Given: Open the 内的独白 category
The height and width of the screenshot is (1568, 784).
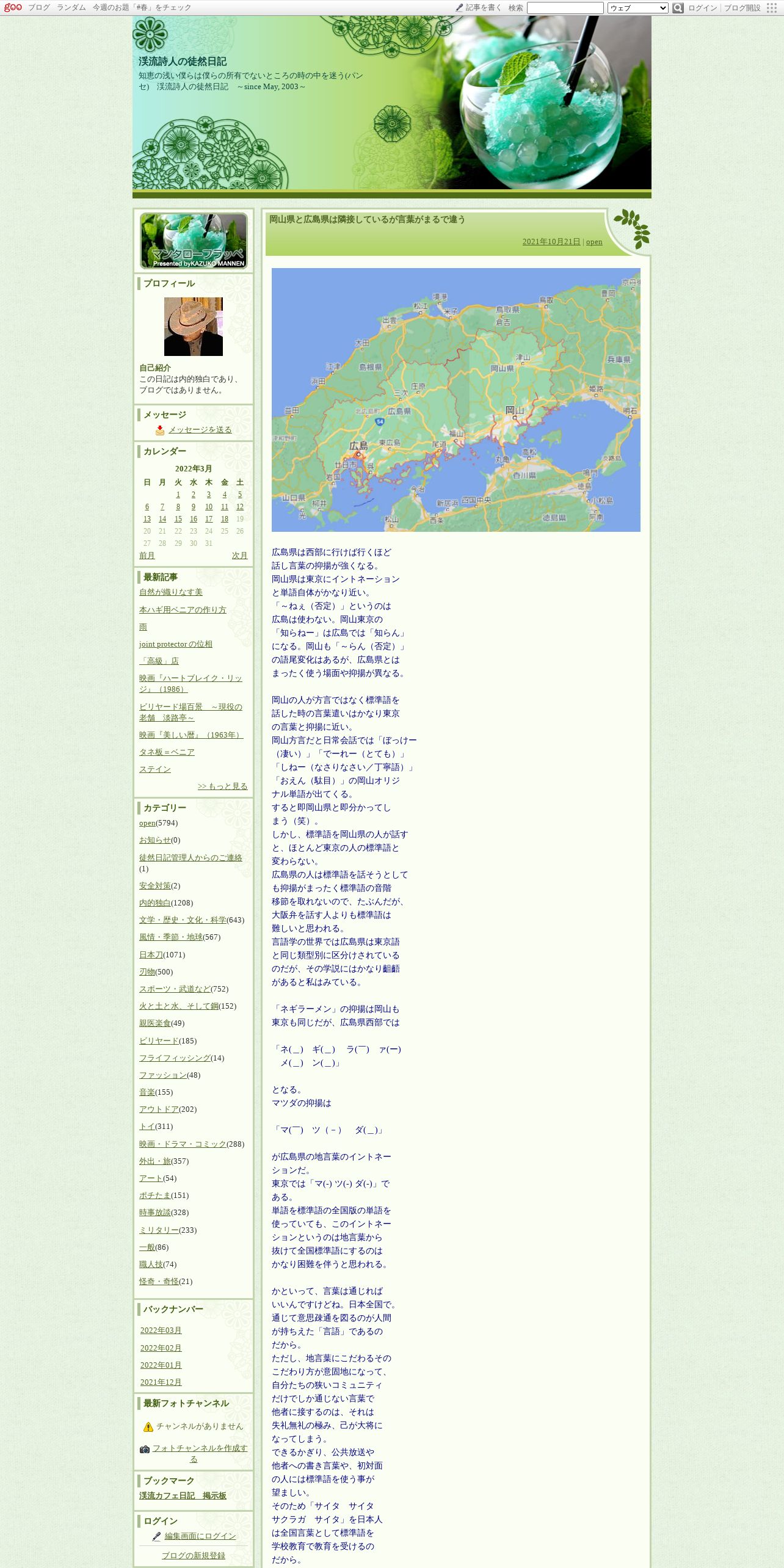Looking at the screenshot, I should click(155, 903).
